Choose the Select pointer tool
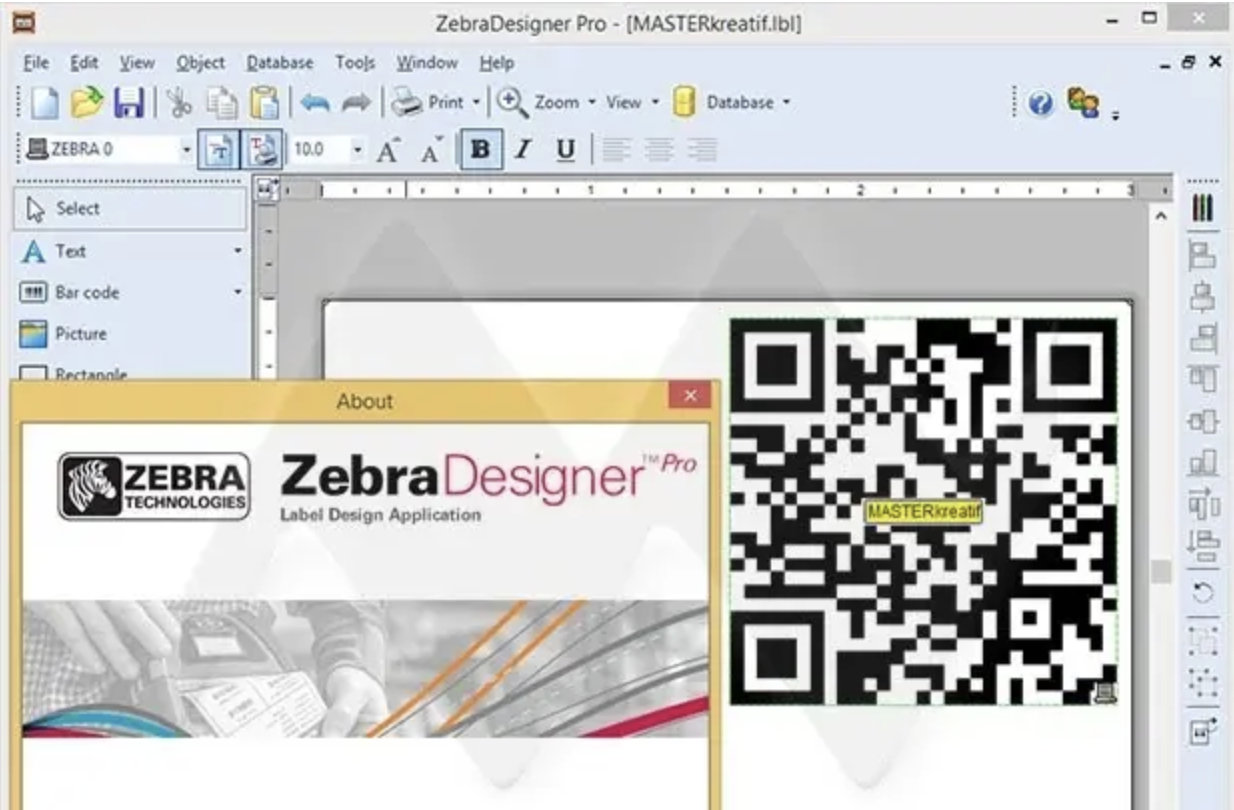The image size is (1234, 810). (x=130, y=208)
